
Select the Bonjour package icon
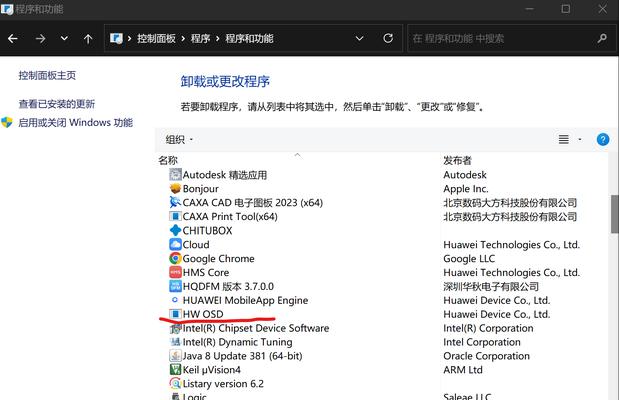coord(175,188)
